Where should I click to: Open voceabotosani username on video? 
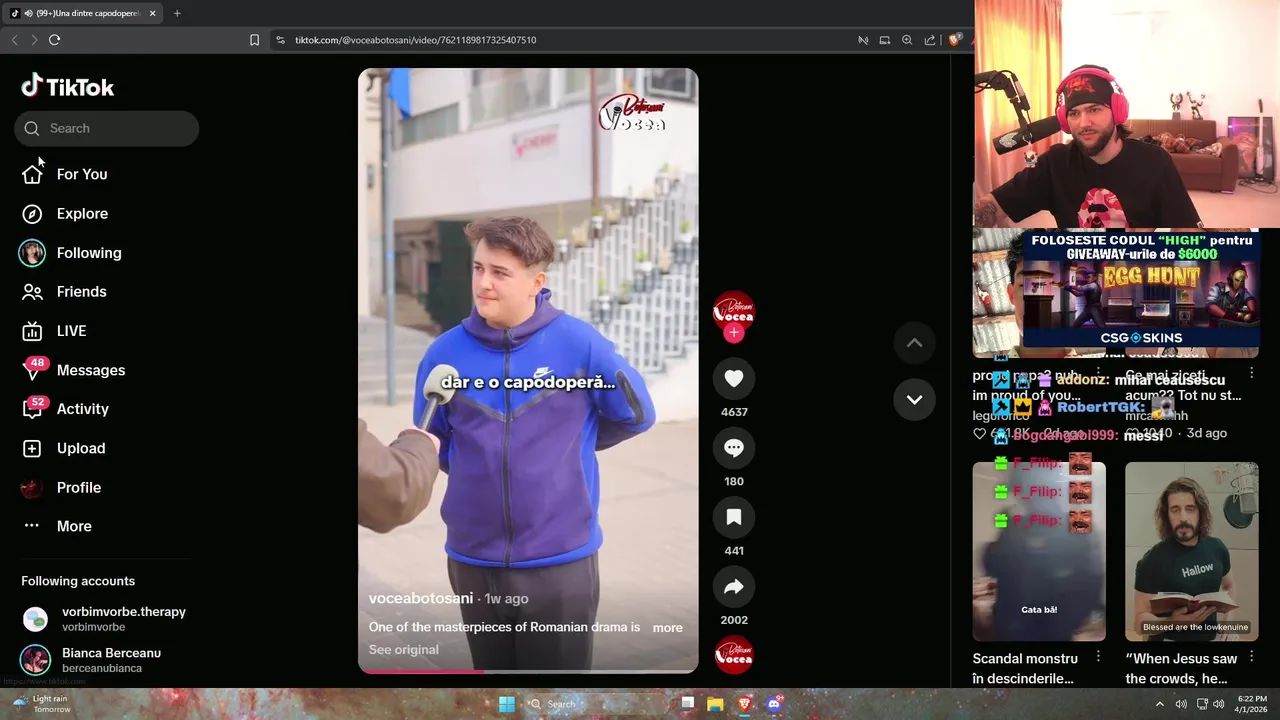(421, 598)
